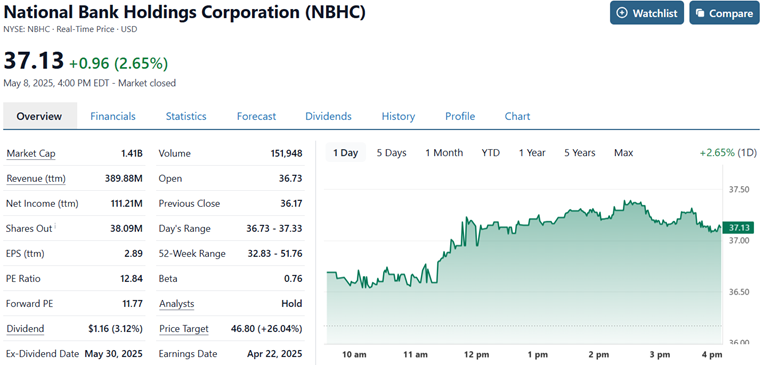Select the 5 Days chart range
Viewport: 780px width, 365px height.
(x=391, y=153)
